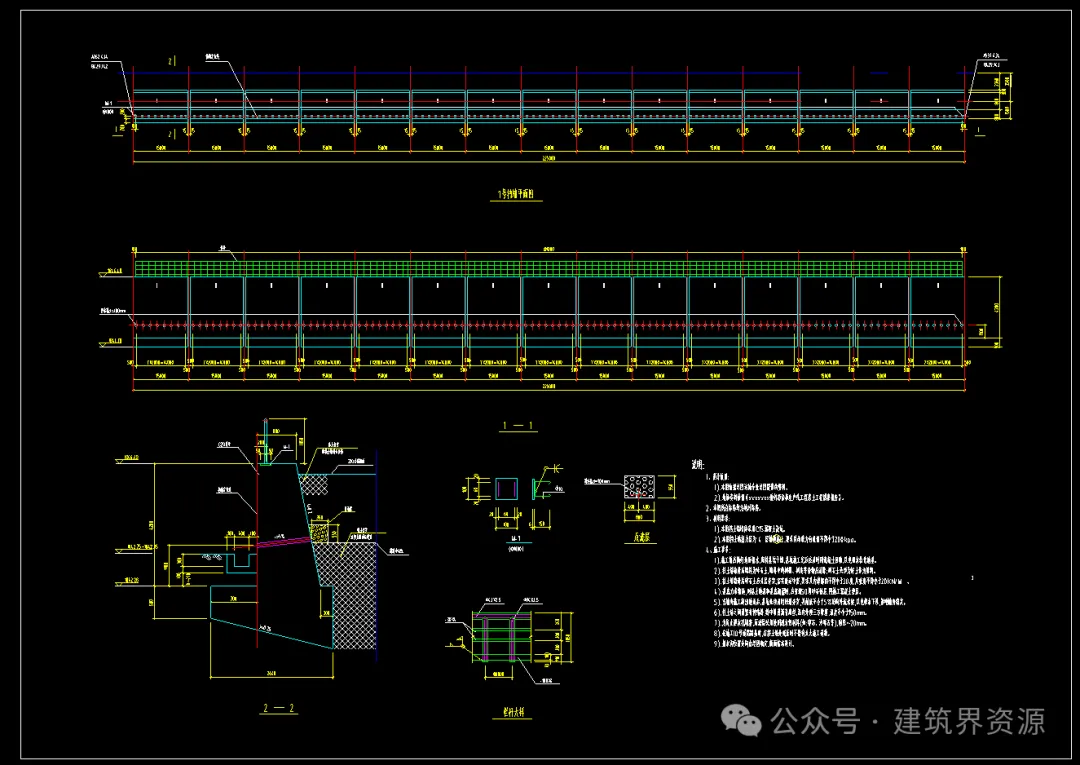Select the '桩柱大样' detail title
The width and height of the screenshot is (1080, 765).
[512, 713]
